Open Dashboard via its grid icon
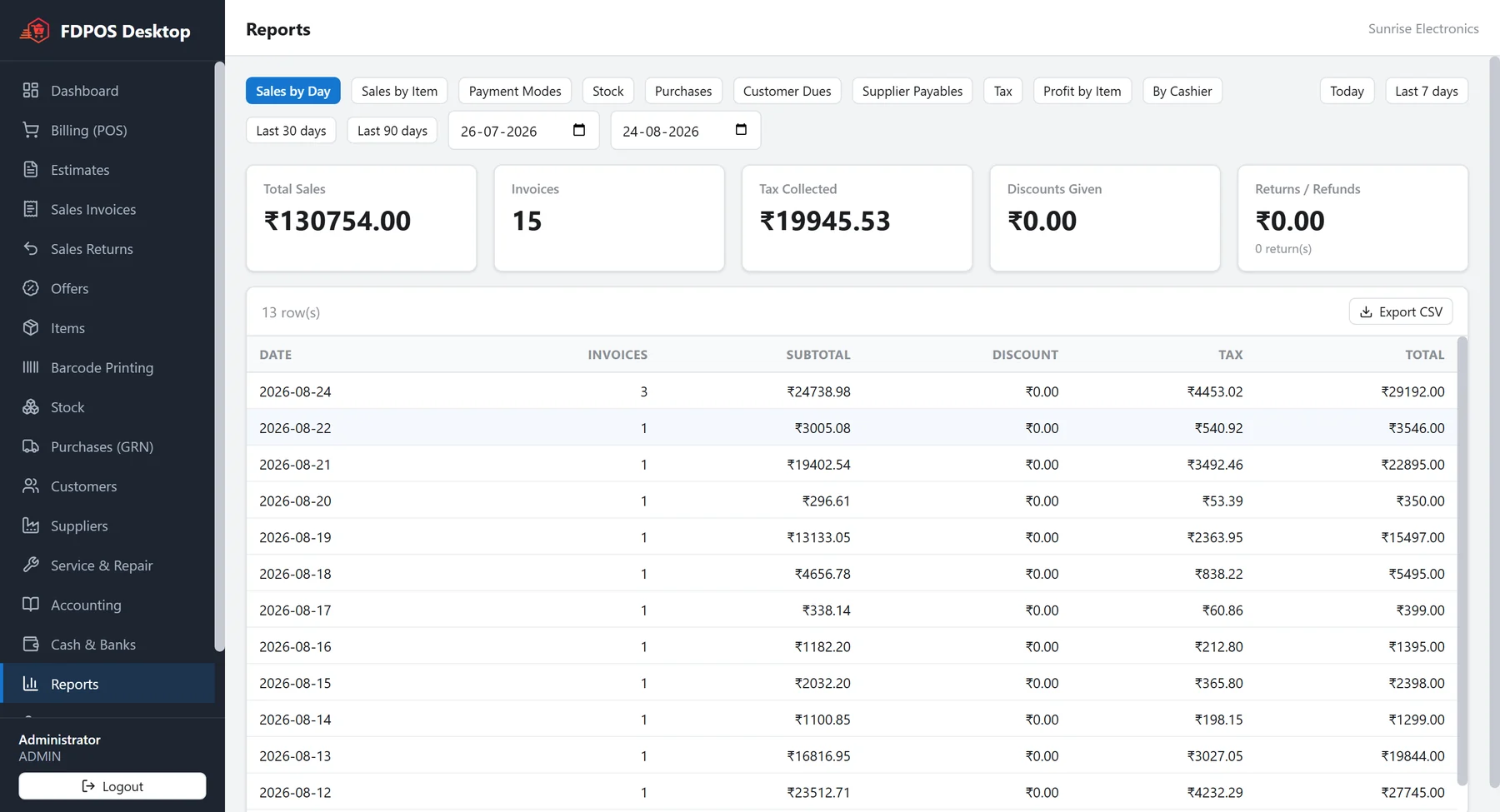The width and height of the screenshot is (1500, 812). 31,90
